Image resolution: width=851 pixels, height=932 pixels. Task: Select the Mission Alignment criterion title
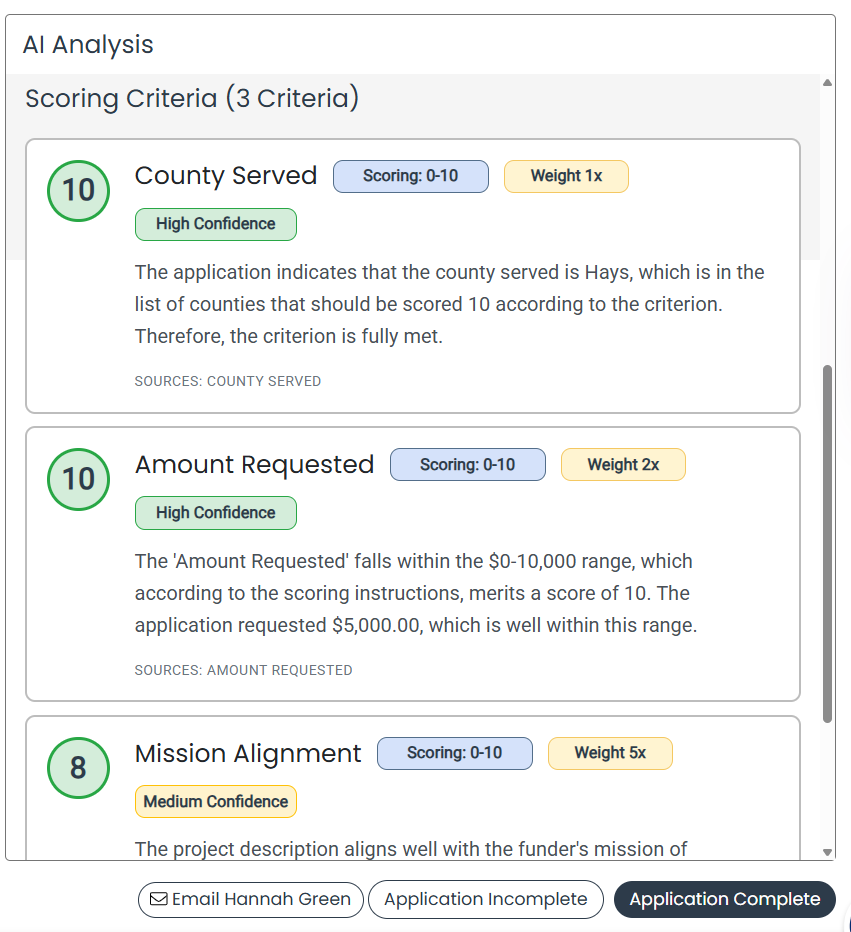(x=248, y=753)
